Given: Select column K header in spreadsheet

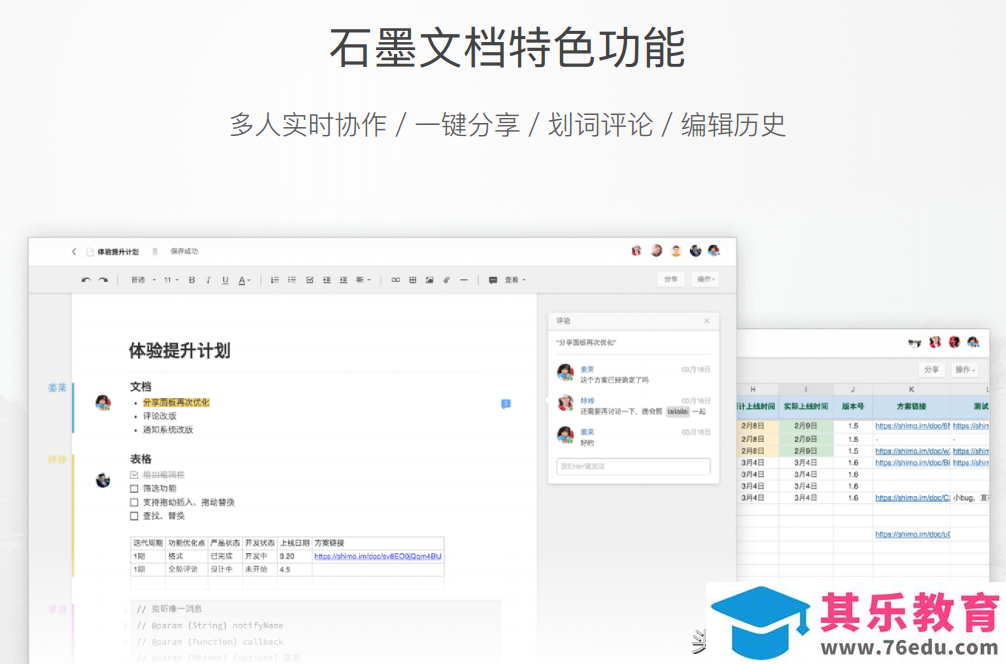Looking at the screenshot, I should [911, 389].
